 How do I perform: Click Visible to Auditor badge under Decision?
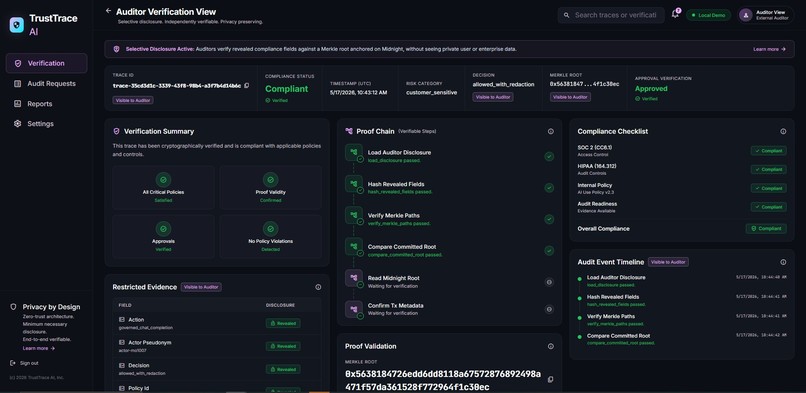point(493,97)
